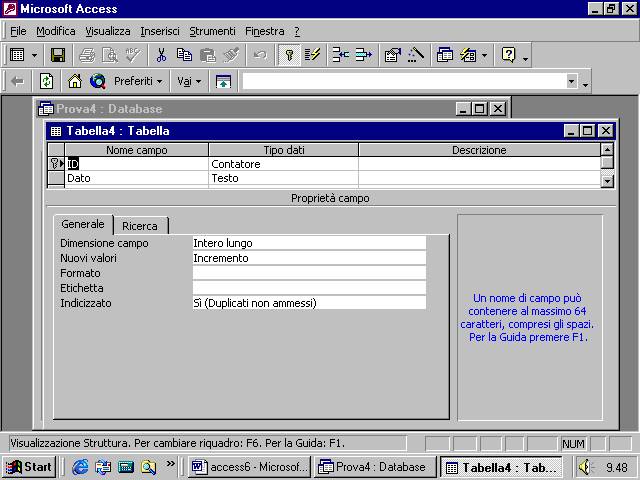
Task: Open the view selector dropdown arrow
Action: pos(34,55)
